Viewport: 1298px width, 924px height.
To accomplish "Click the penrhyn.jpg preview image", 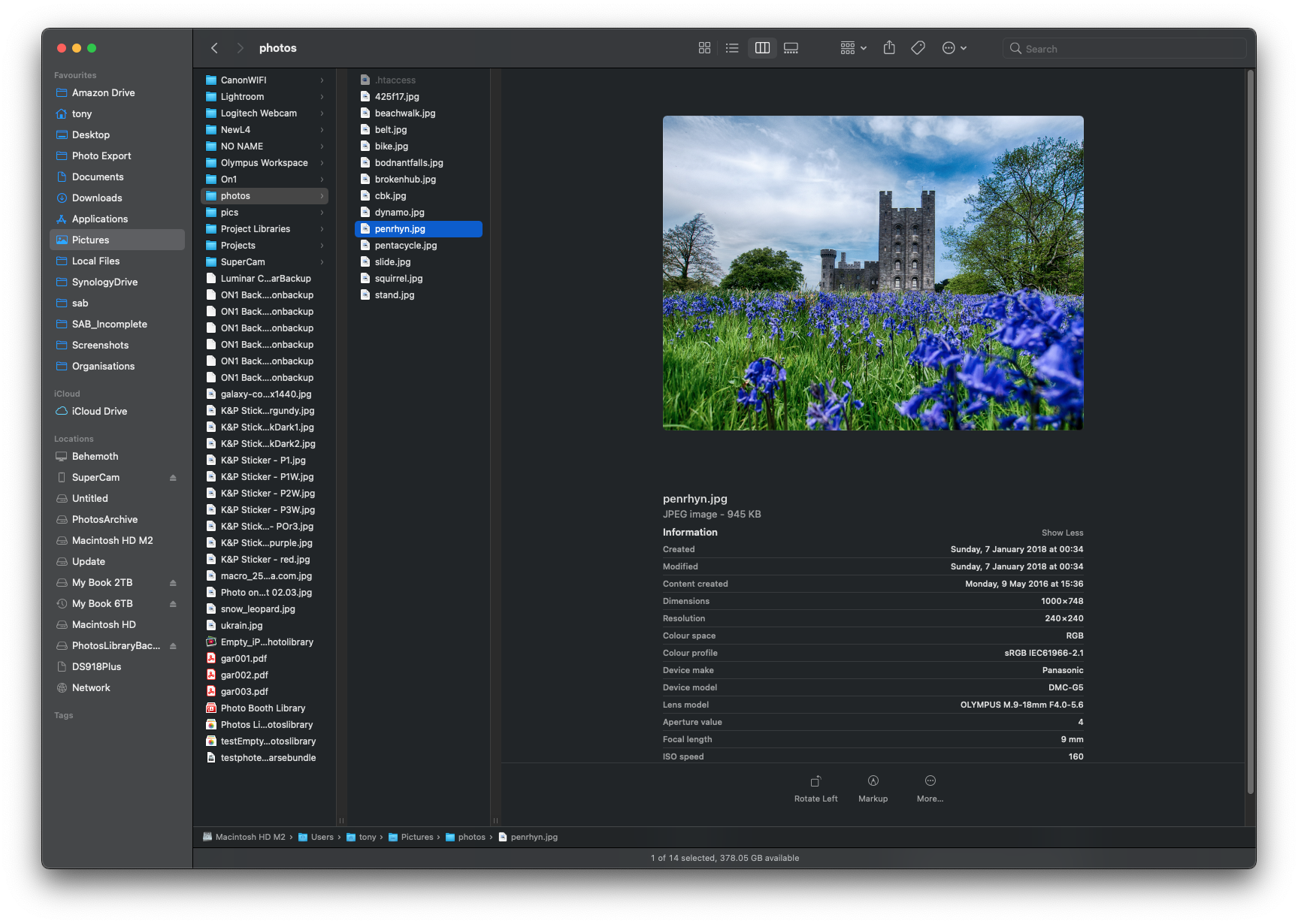I will (x=873, y=273).
